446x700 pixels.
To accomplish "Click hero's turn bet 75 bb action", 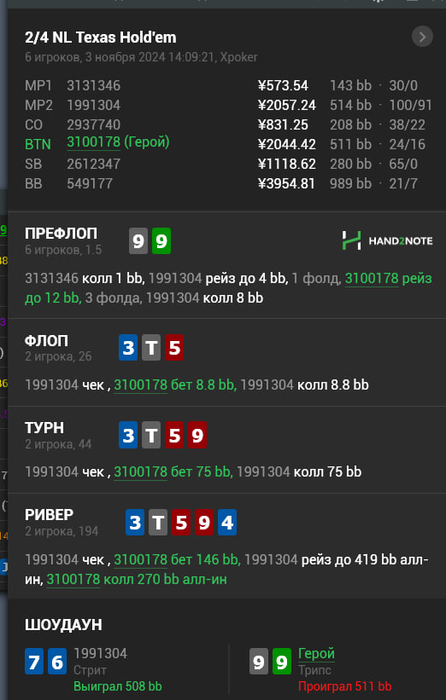I will [x=173, y=472].
